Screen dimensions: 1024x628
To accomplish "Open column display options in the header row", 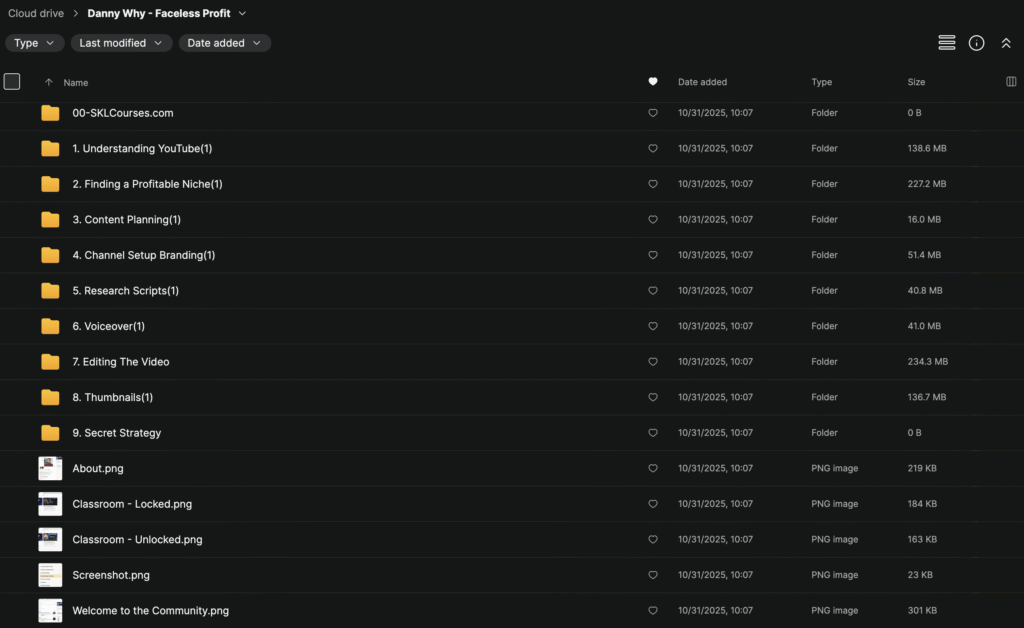I will pyautogui.click(x=1011, y=82).
